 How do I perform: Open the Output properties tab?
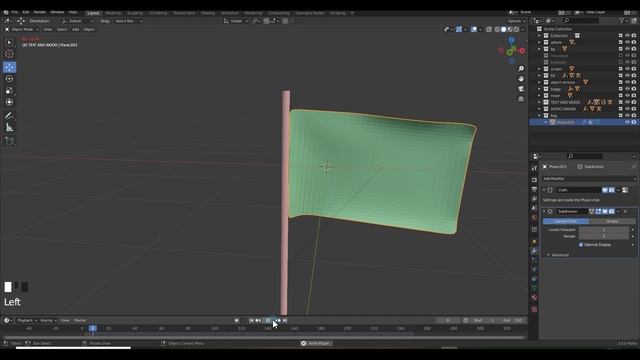(x=534, y=189)
